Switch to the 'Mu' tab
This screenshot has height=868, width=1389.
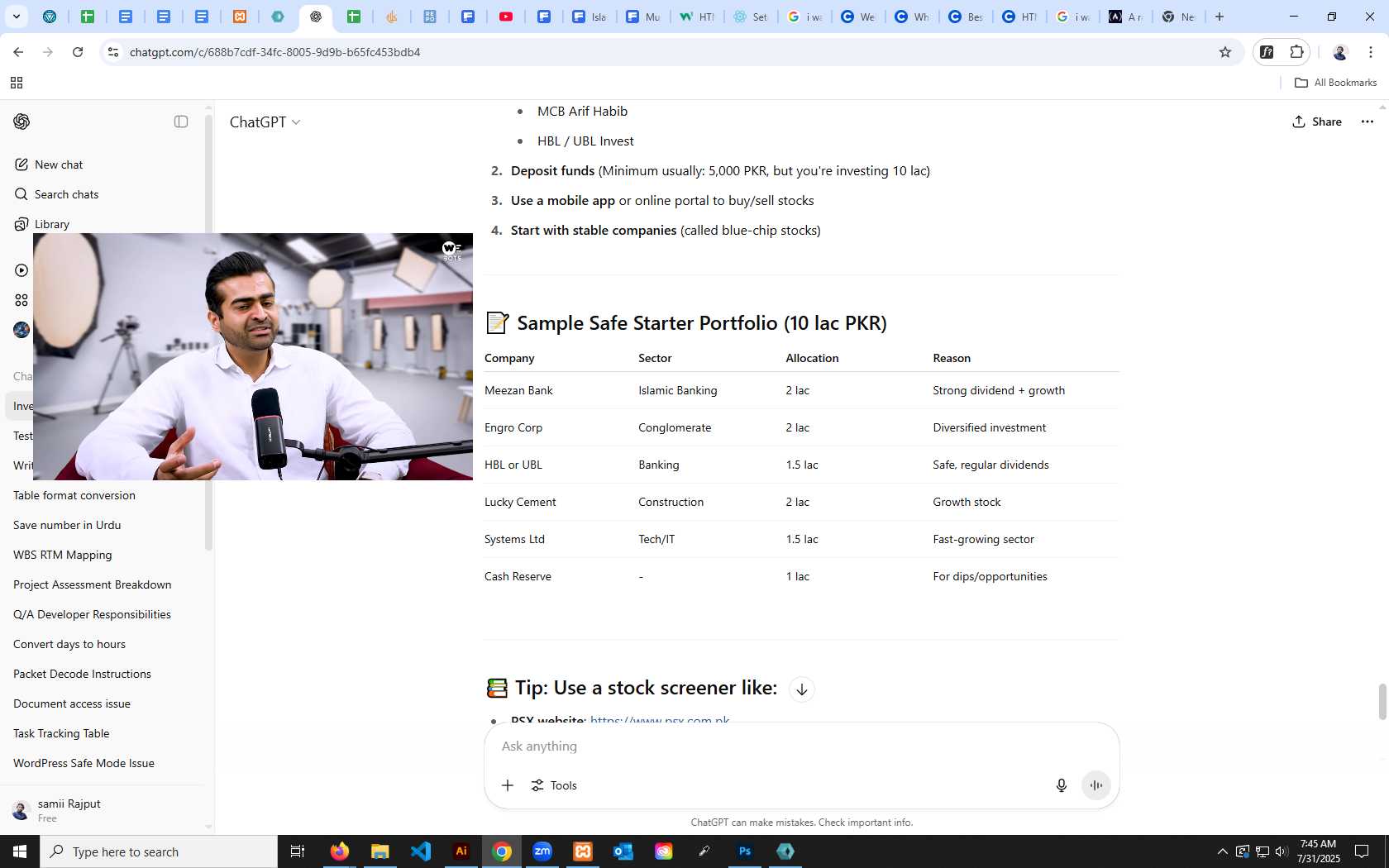(643, 17)
